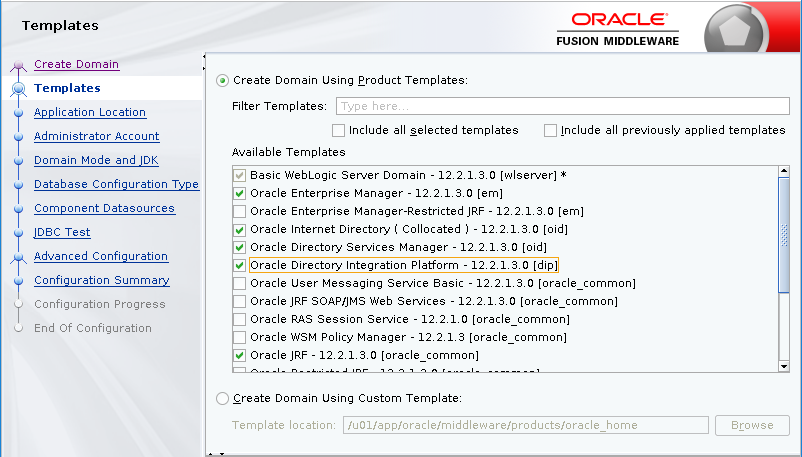The width and height of the screenshot is (802, 457).
Task: Select Create Domain Using Custom Template
Action: coord(223,399)
